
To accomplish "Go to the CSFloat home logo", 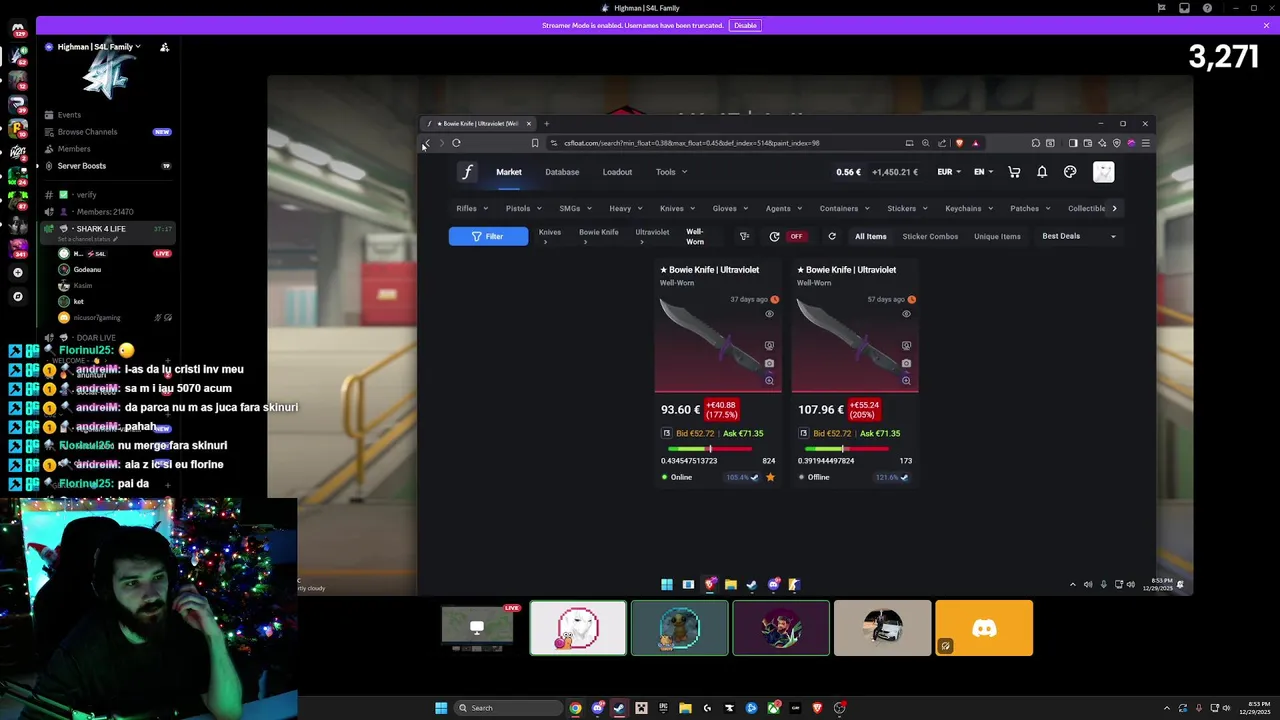I will coord(467,172).
